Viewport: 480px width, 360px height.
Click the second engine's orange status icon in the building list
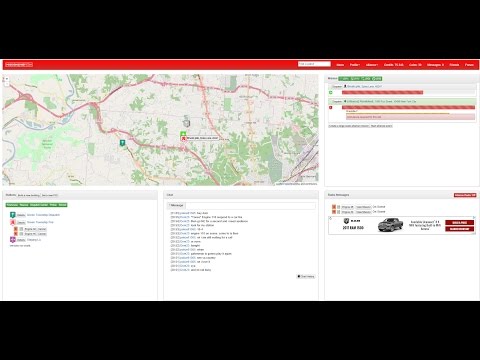coord(16,234)
